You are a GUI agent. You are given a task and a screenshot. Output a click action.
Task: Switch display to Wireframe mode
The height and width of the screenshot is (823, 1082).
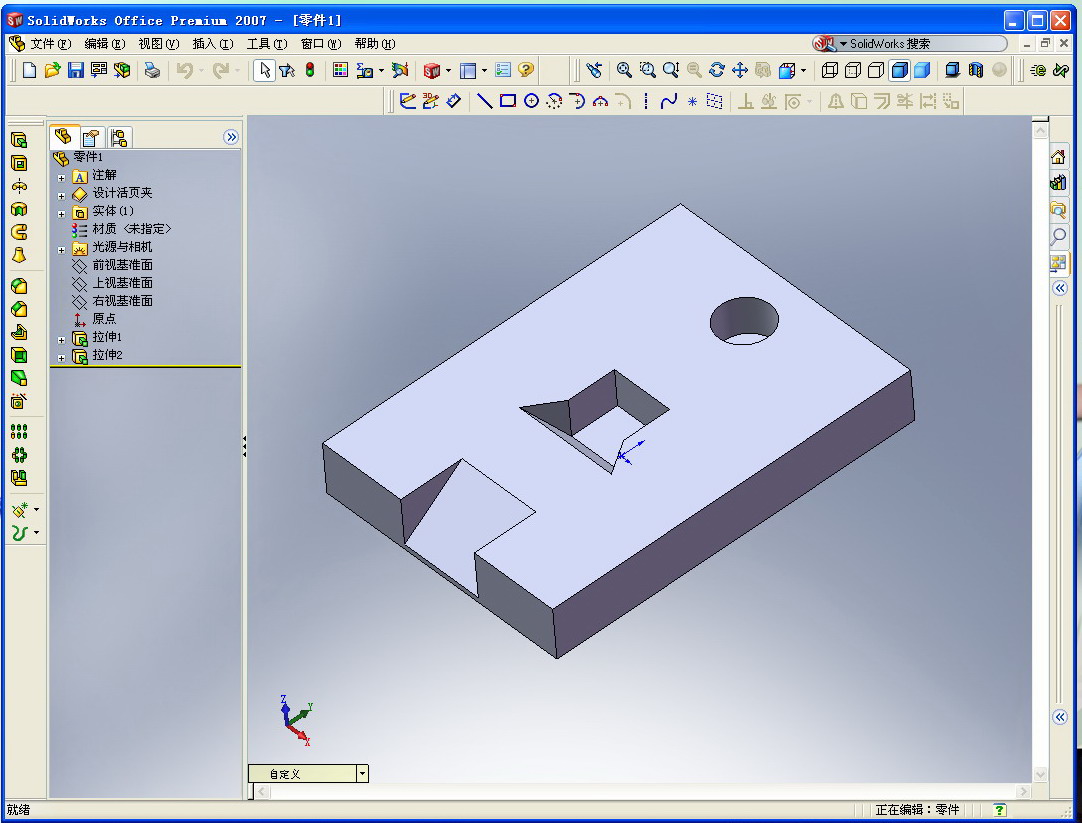pos(830,70)
